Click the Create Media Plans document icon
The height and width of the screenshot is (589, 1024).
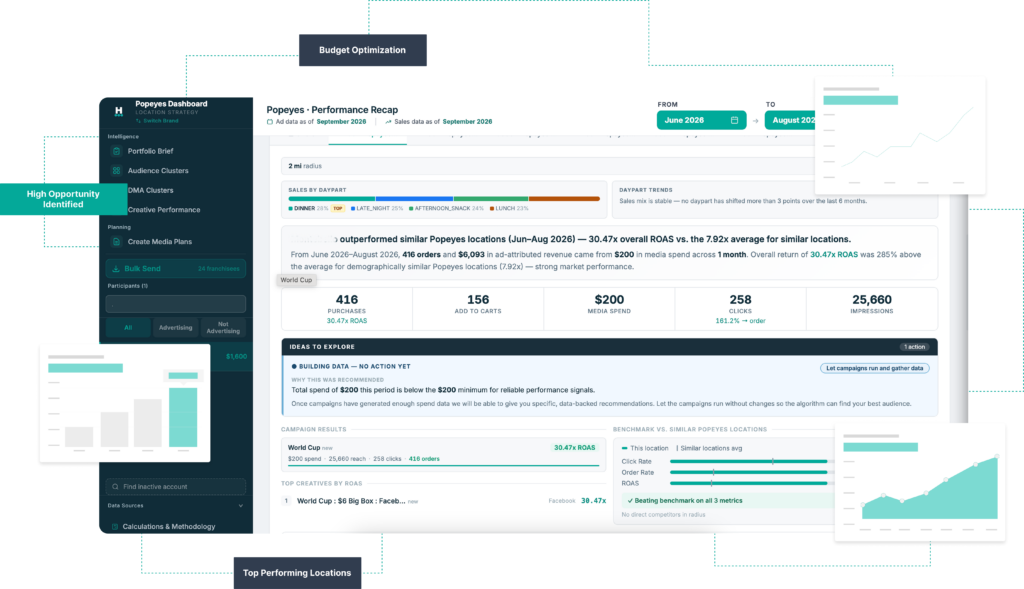116,242
